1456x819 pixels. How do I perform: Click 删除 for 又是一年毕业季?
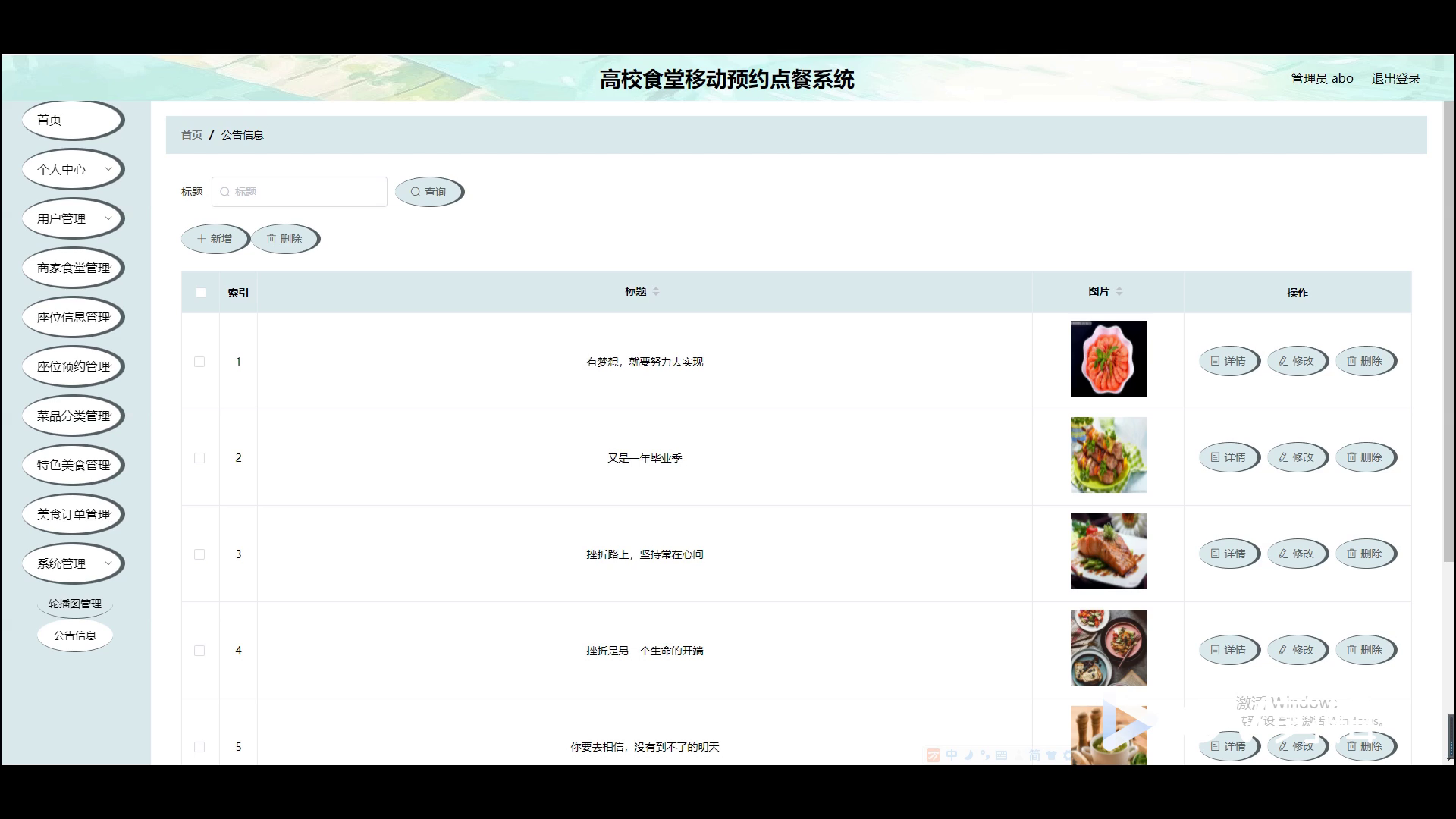[1366, 457]
